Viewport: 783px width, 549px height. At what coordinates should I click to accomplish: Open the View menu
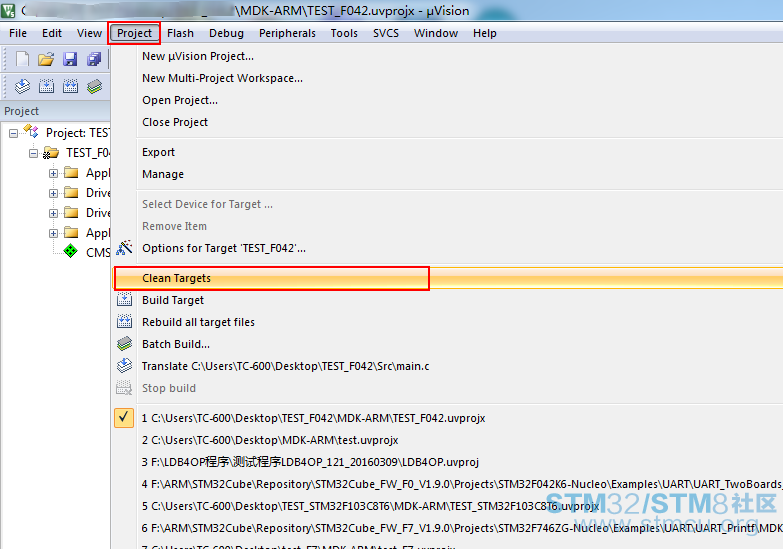click(89, 33)
